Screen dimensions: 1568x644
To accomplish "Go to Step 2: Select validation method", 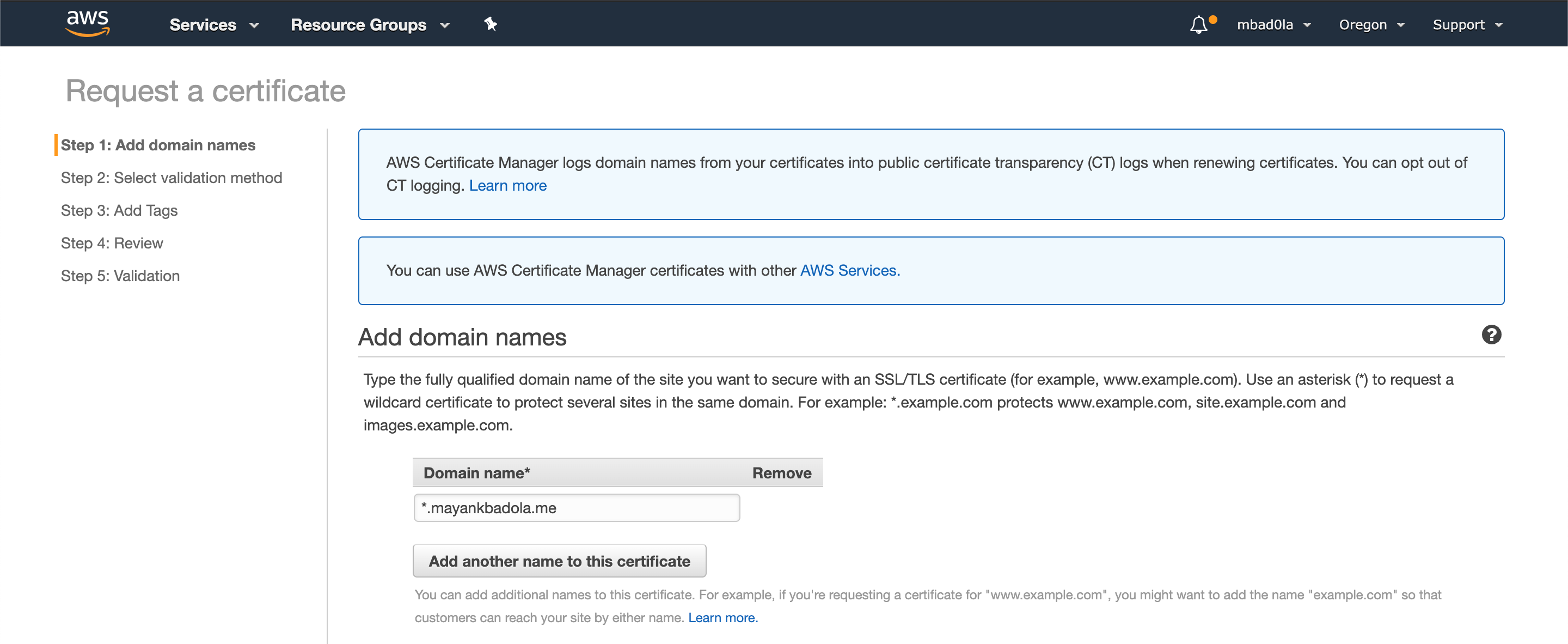I will tap(171, 178).
